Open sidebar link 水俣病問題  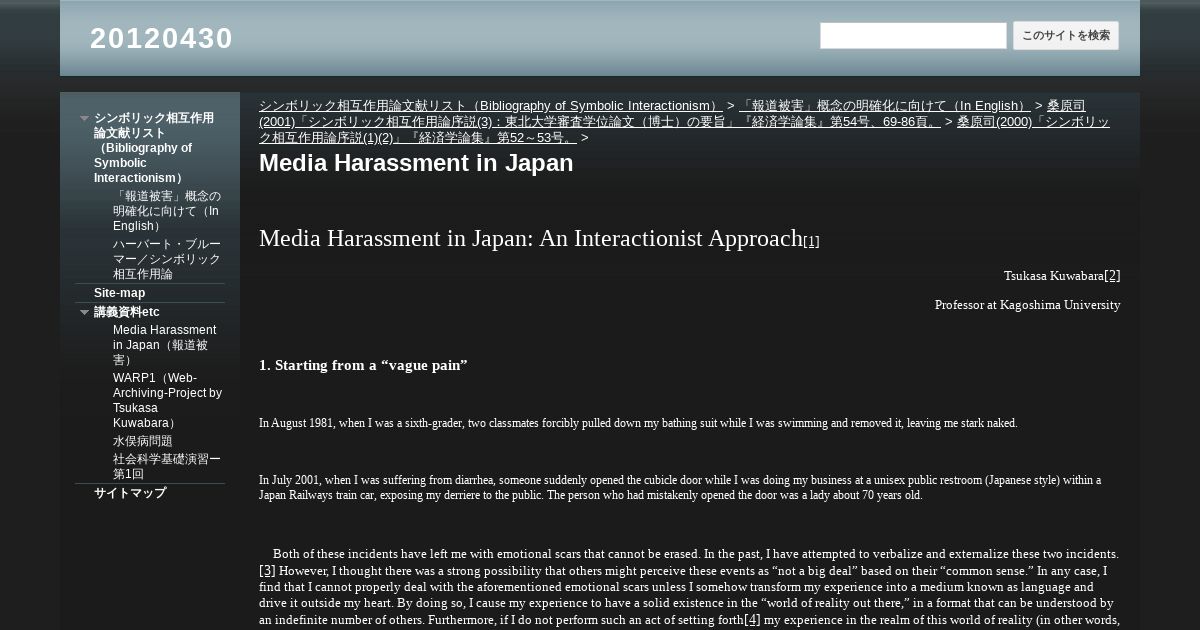[143, 441]
